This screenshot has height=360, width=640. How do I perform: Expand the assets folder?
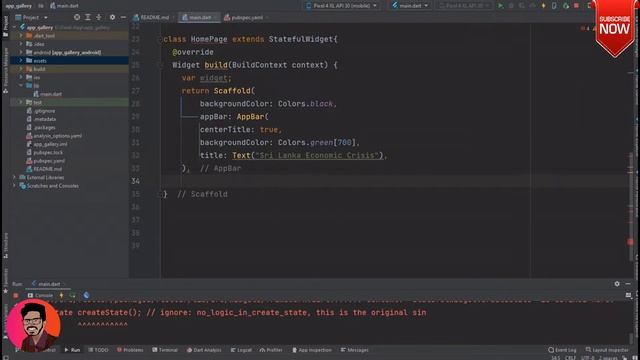21,61
